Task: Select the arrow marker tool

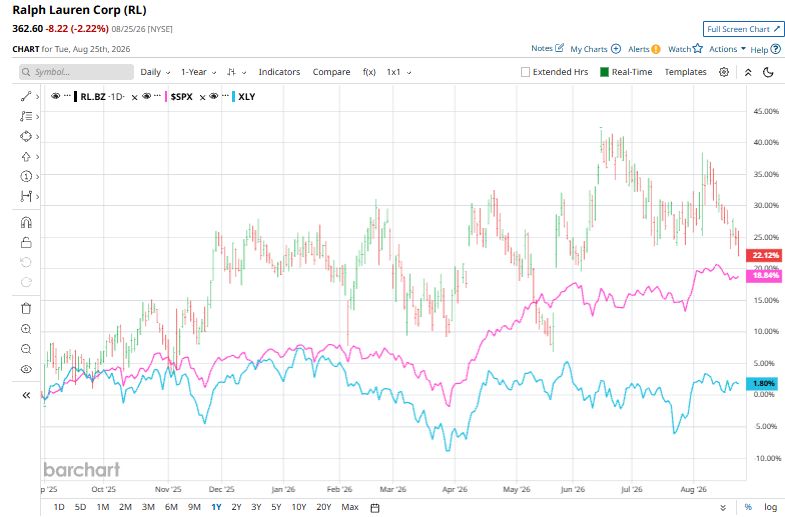Action: (x=26, y=157)
